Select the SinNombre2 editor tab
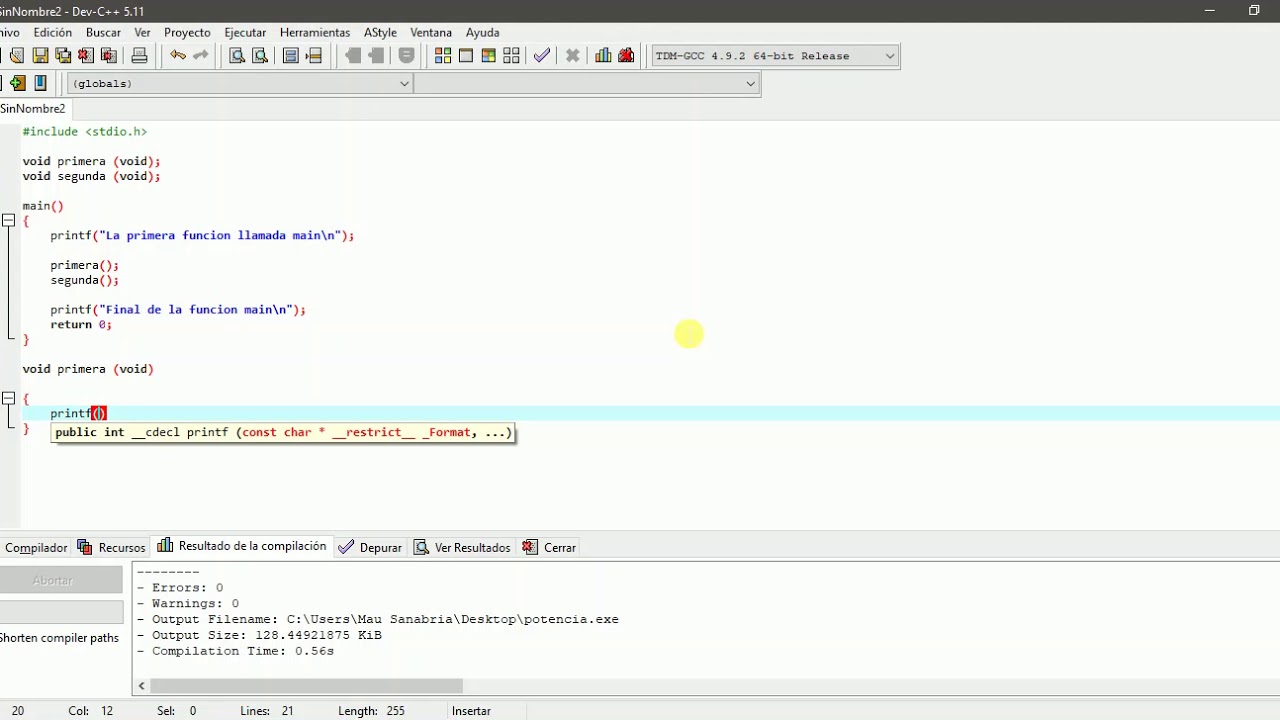The width and height of the screenshot is (1280, 720). pyautogui.click(x=33, y=109)
